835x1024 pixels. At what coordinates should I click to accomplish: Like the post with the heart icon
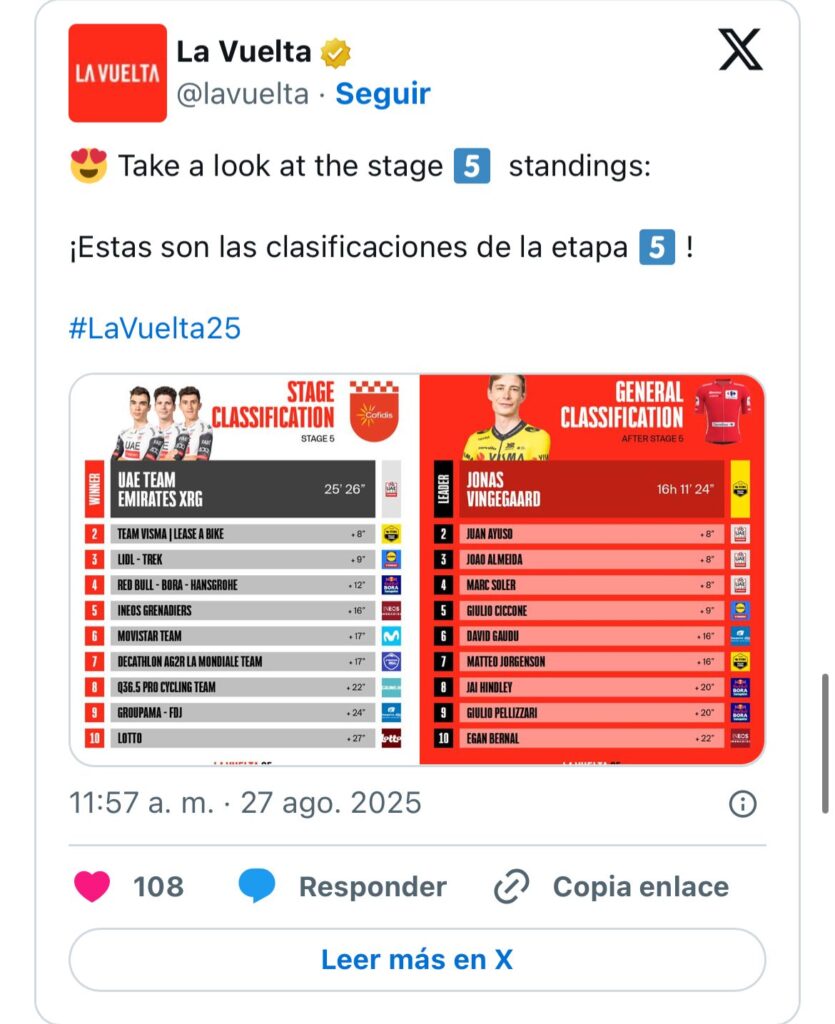pos(92,886)
